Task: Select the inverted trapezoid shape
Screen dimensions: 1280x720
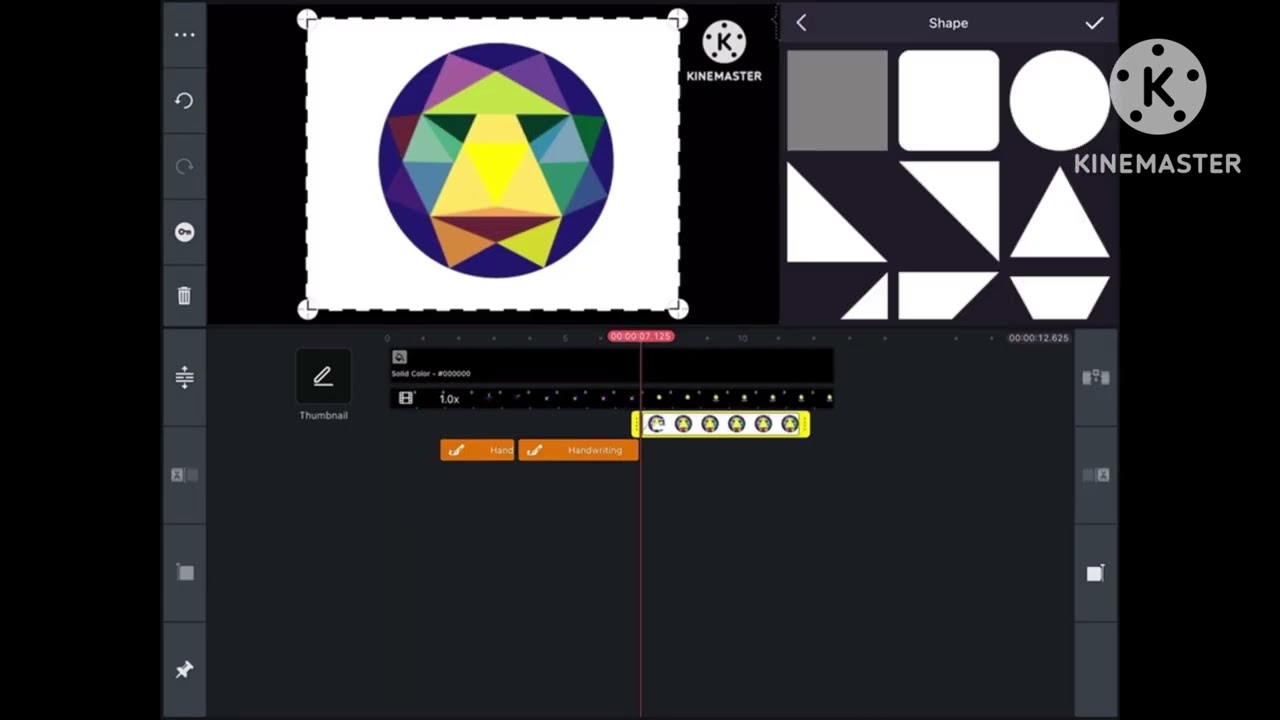Action: point(1059,297)
